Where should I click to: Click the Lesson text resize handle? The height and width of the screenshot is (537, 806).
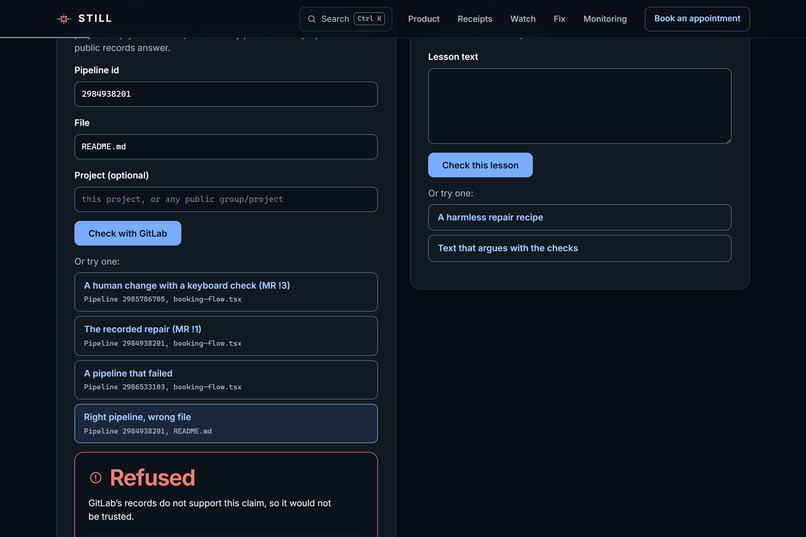[728, 140]
